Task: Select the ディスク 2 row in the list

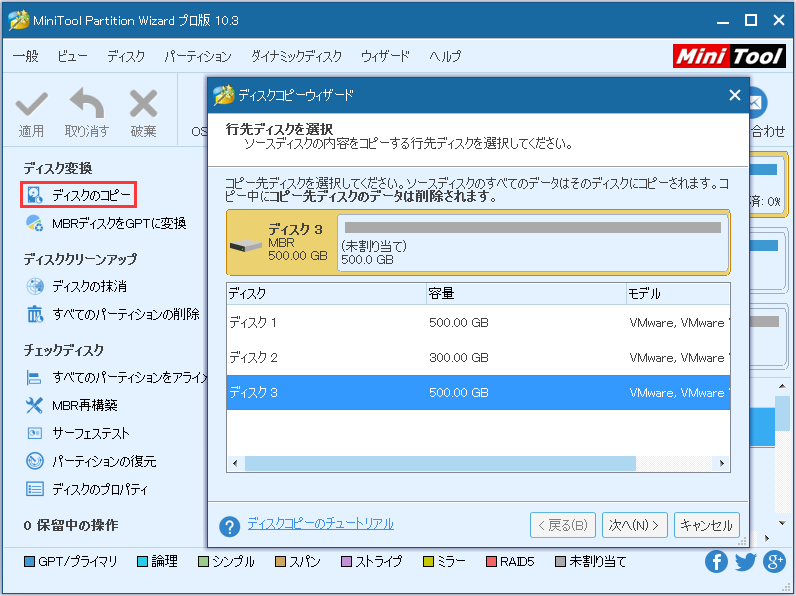Action: (478, 357)
